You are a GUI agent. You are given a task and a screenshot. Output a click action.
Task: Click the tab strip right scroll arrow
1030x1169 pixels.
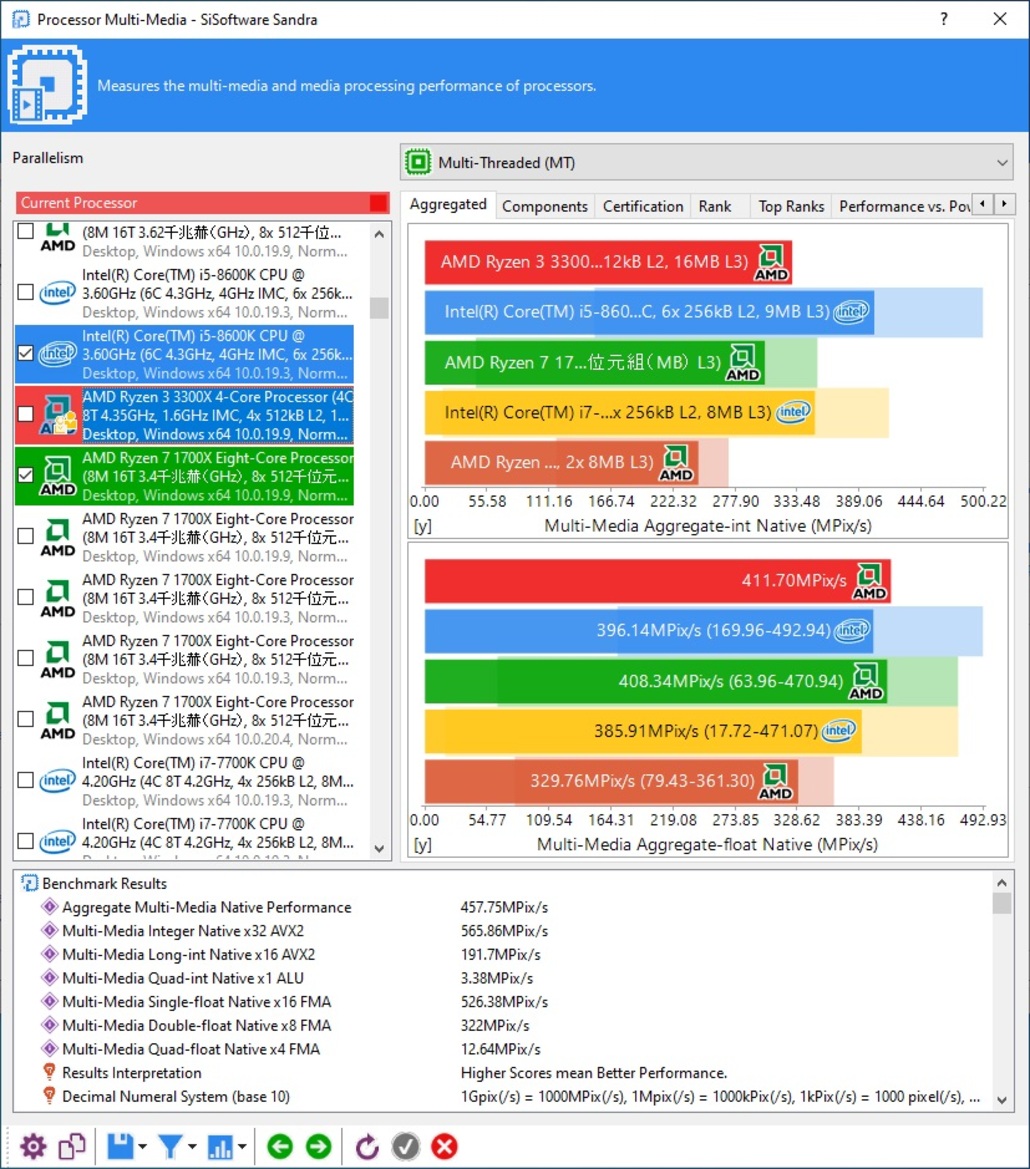[x=1004, y=204]
